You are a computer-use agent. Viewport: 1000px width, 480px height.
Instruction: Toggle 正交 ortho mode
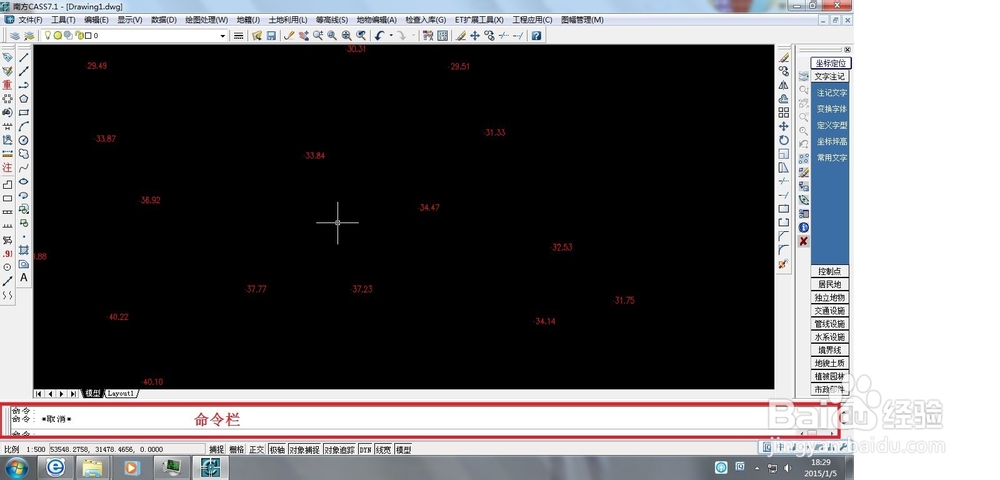256,449
